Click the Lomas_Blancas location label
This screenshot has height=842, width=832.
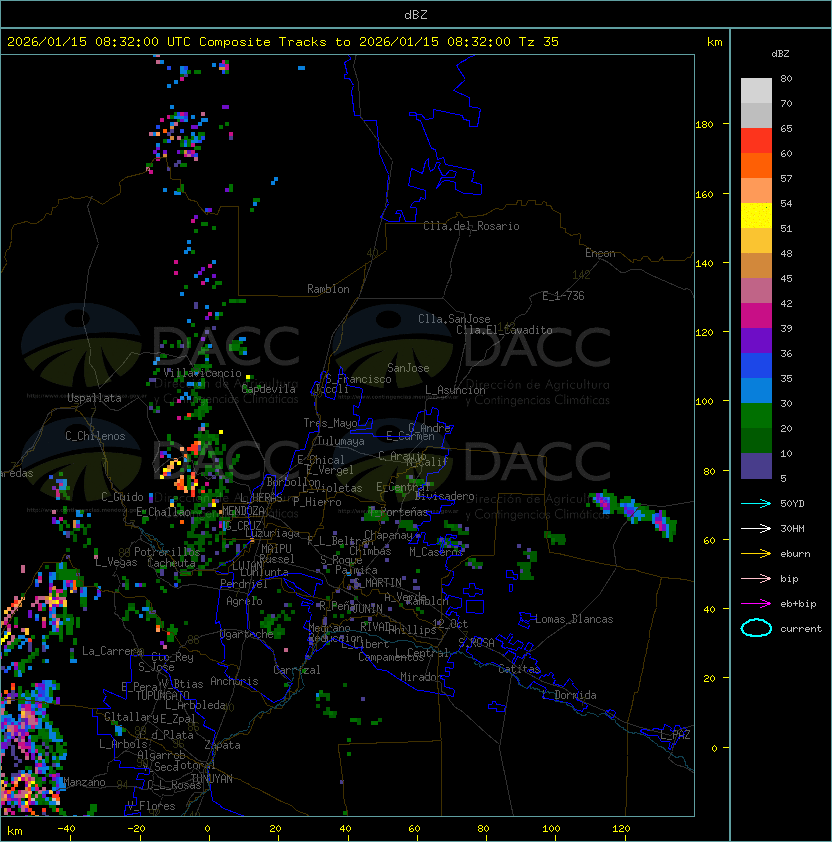tap(574, 619)
